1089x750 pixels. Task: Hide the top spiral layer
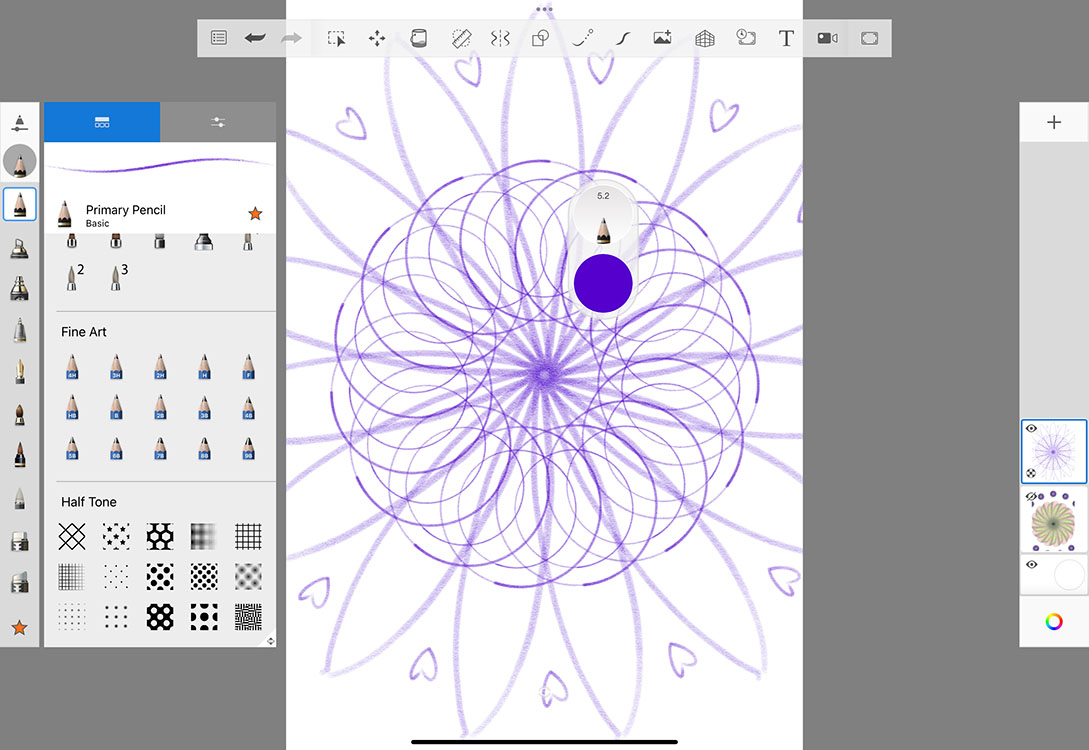(1031, 427)
